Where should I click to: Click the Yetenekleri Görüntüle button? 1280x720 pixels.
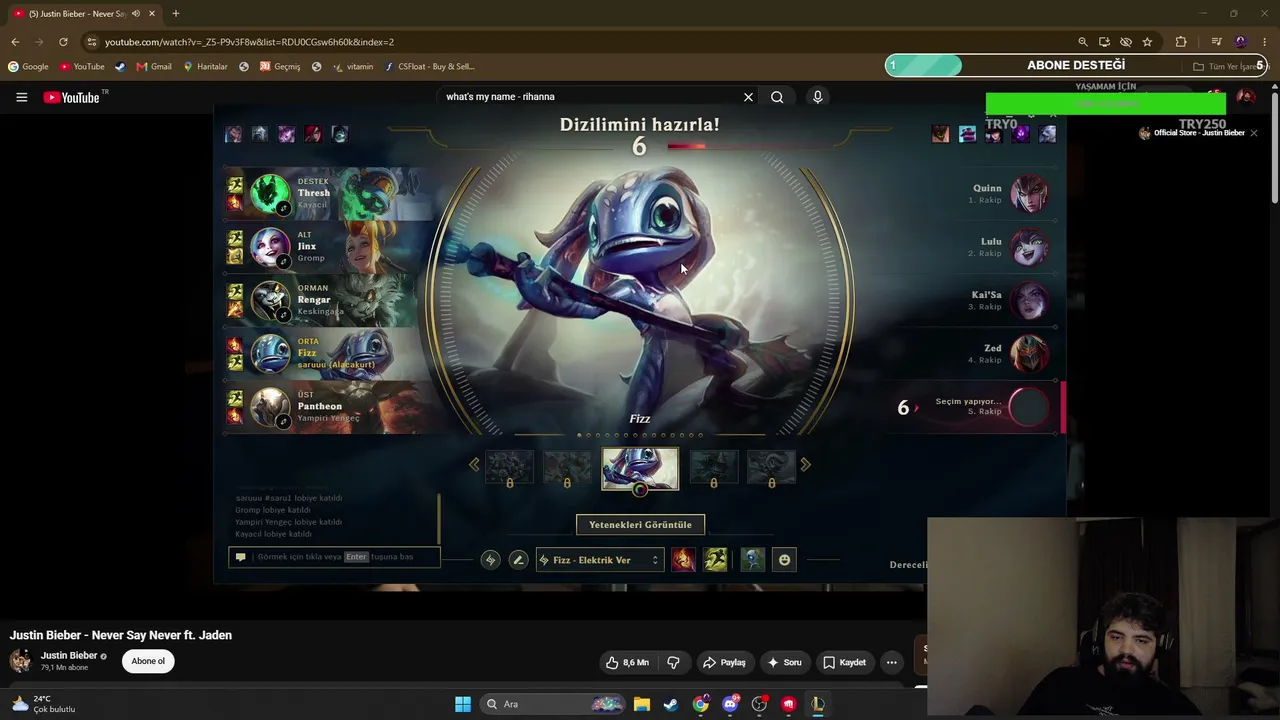pyautogui.click(x=640, y=524)
